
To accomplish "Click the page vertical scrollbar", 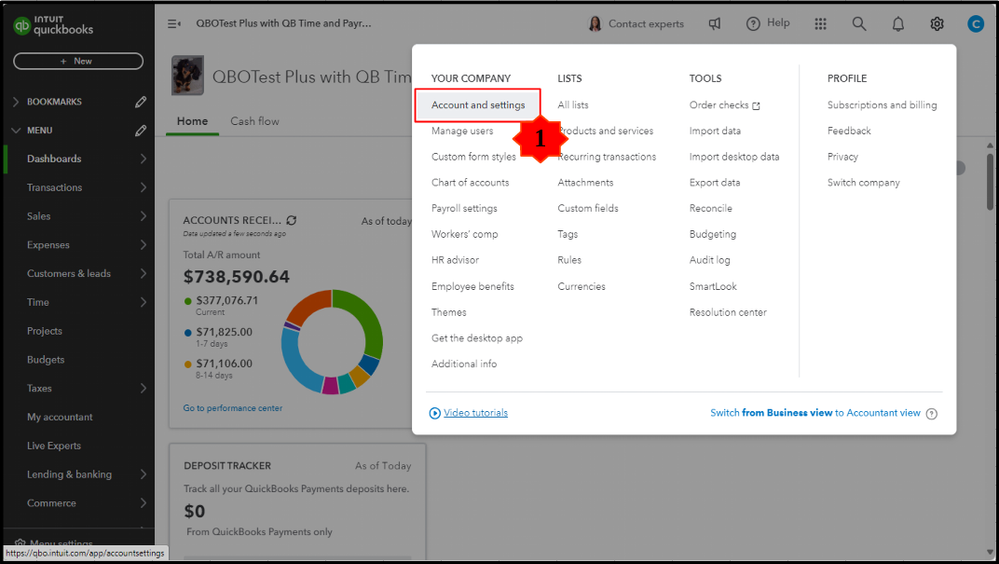I will (989, 182).
